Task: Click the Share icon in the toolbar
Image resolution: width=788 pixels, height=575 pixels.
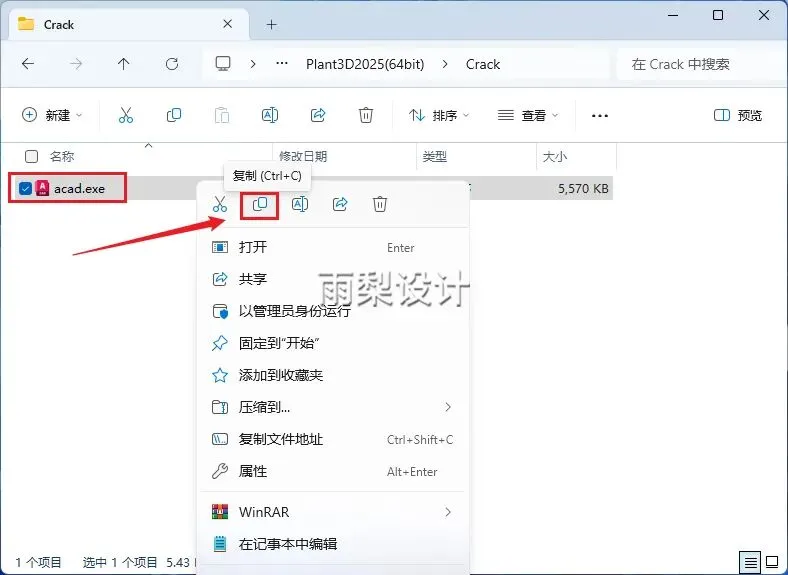Action: pos(318,115)
